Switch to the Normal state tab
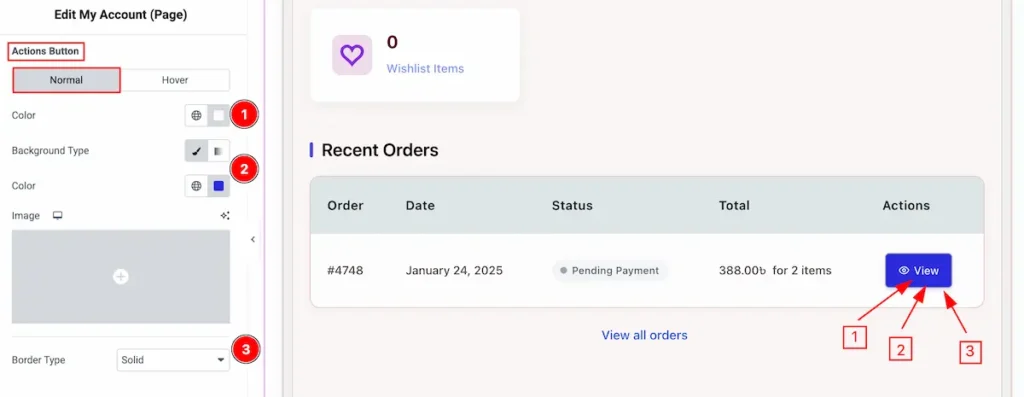 point(66,80)
